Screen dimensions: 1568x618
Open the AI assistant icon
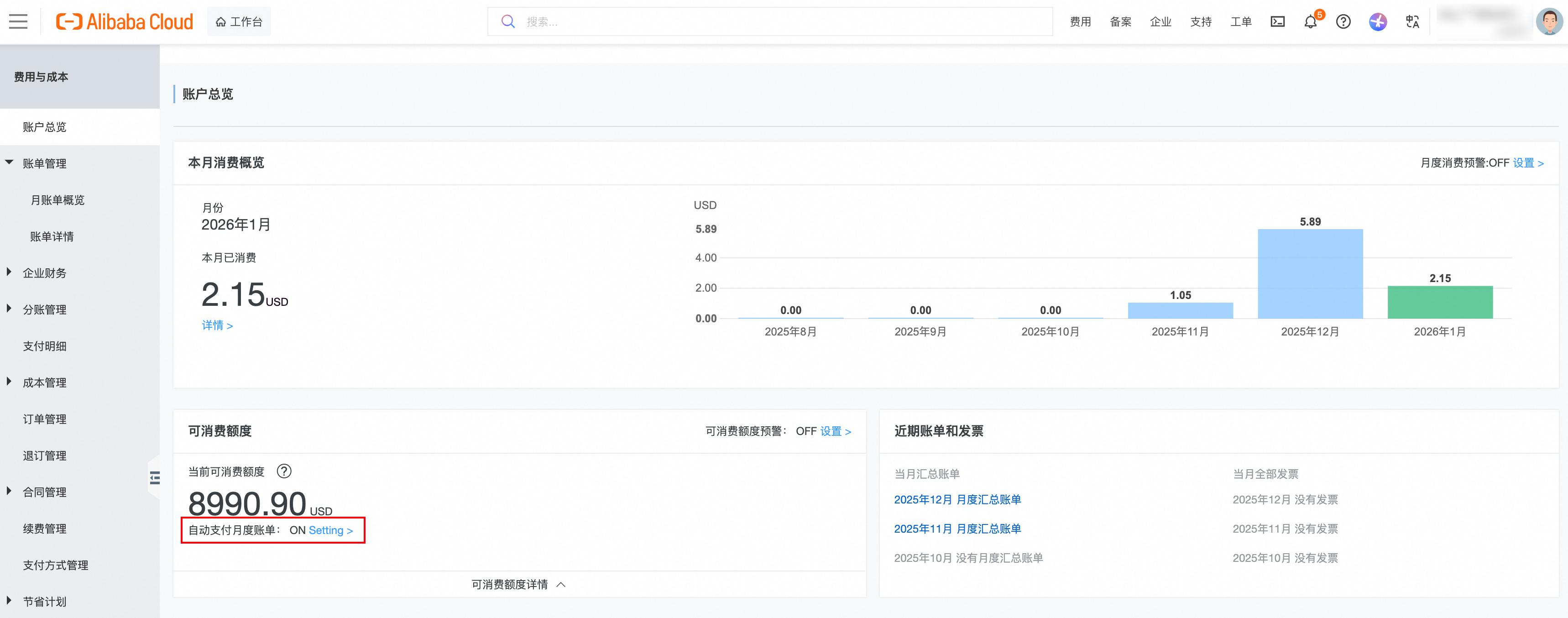click(x=1378, y=22)
